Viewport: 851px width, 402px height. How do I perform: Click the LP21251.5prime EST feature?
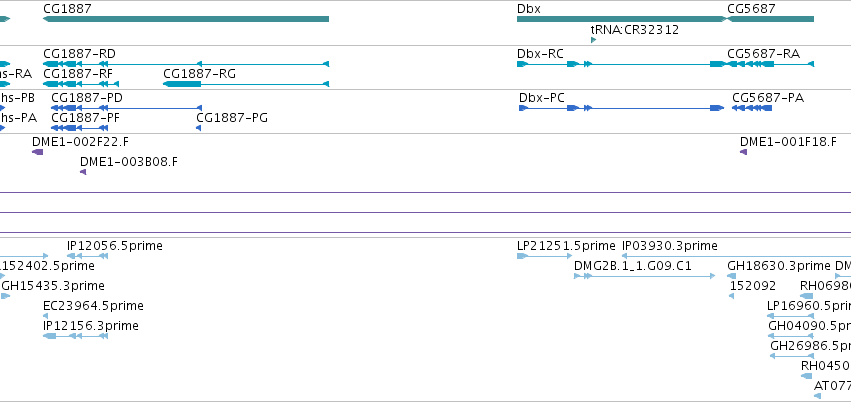(544, 256)
